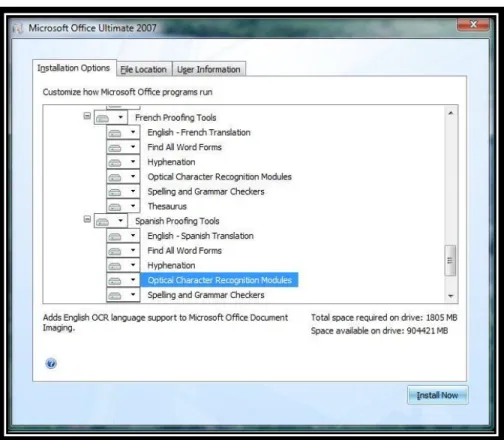Click the feature list scrollbar thumb

[450, 260]
